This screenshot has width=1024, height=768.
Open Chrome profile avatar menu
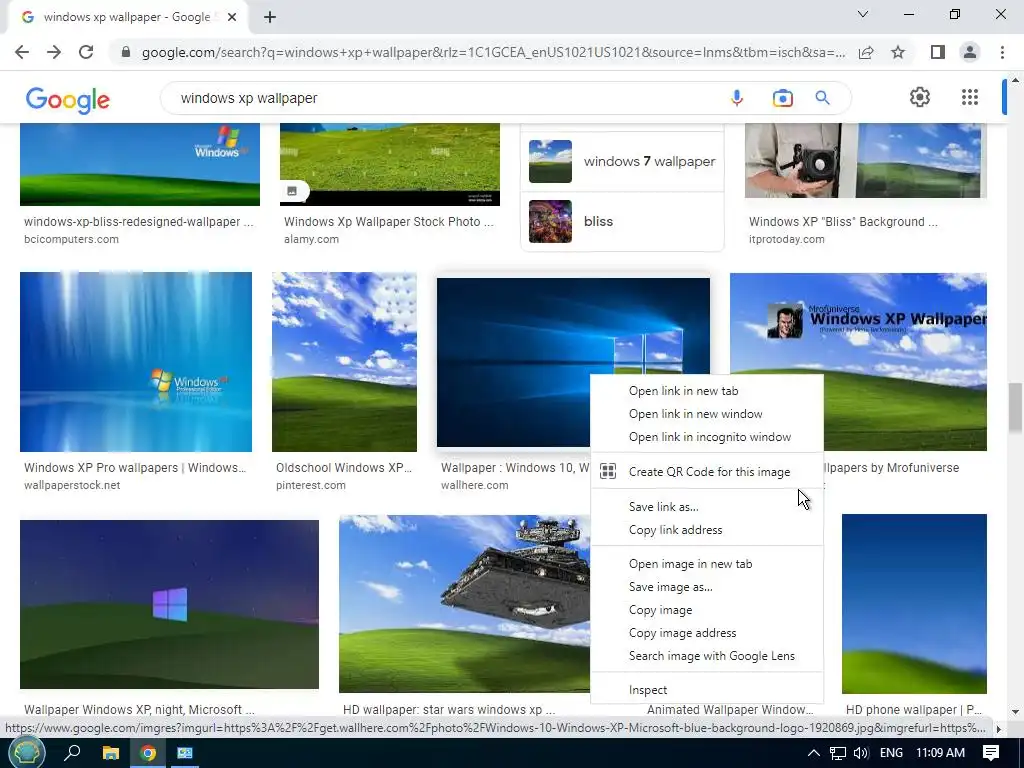[970, 52]
